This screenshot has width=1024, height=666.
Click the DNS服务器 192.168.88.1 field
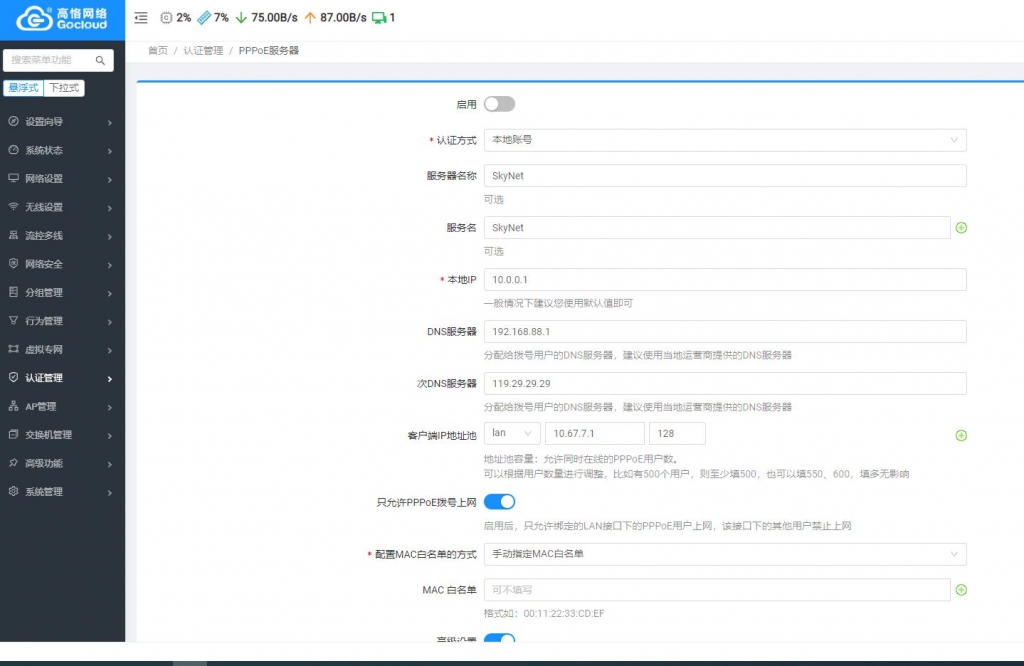[x=725, y=331]
